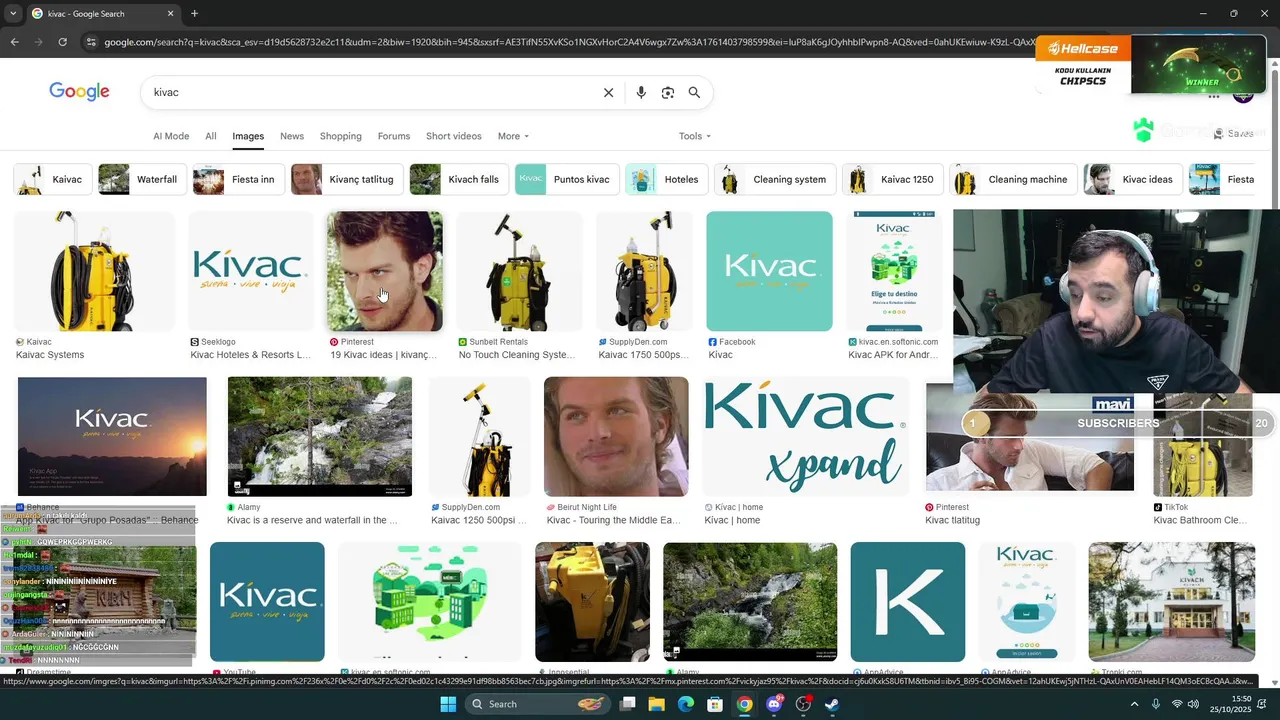Select the Cleaning system suggestion chip
Image resolution: width=1280 pixels, height=720 pixels.
click(x=775, y=179)
